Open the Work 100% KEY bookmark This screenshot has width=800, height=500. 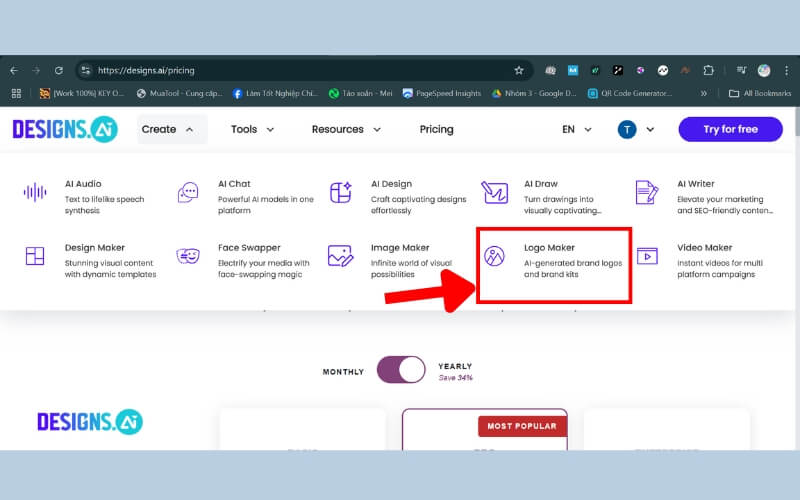click(82, 93)
